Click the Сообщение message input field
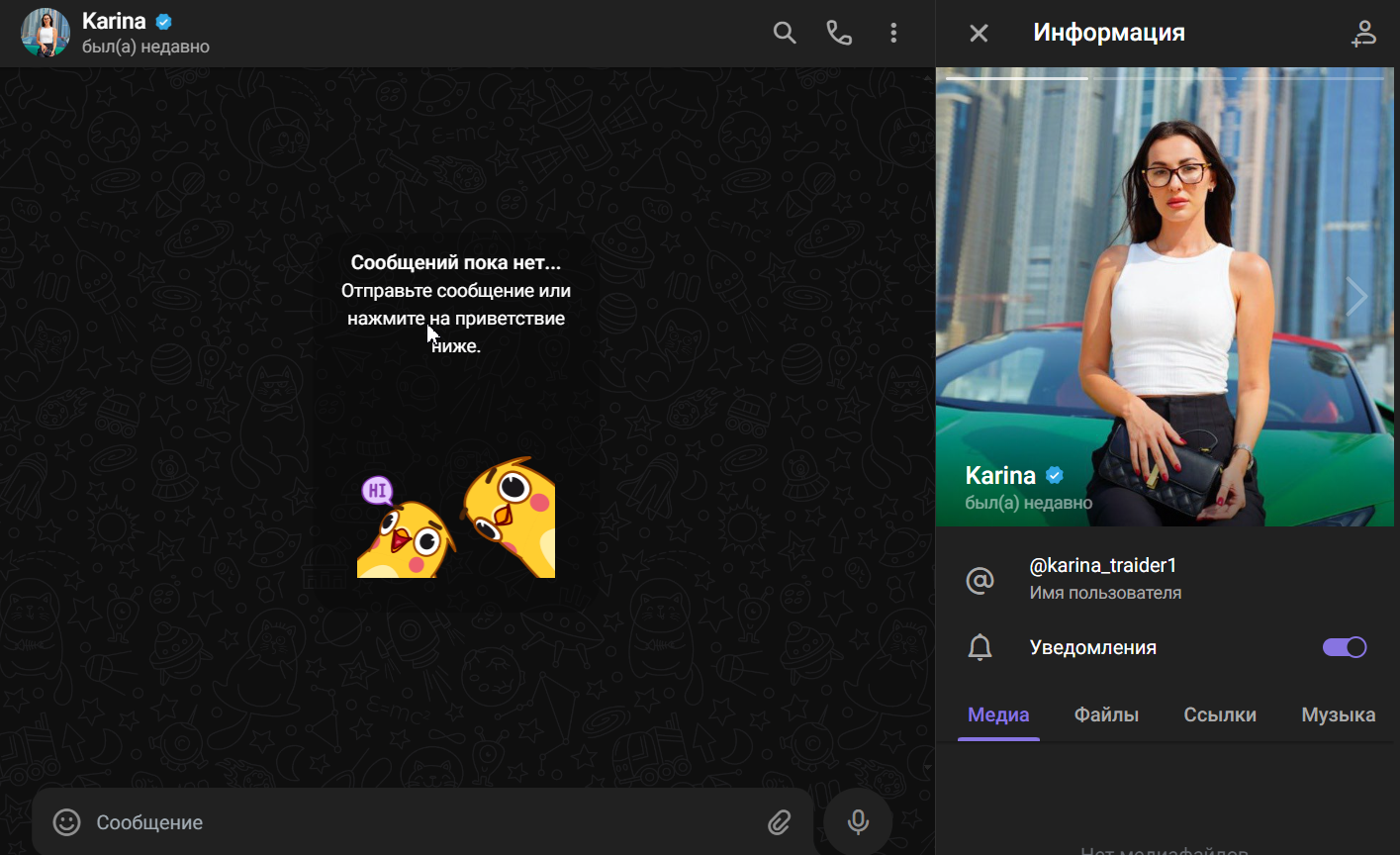Image resolution: width=1400 pixels, height=855 pixels. [297, 822]
